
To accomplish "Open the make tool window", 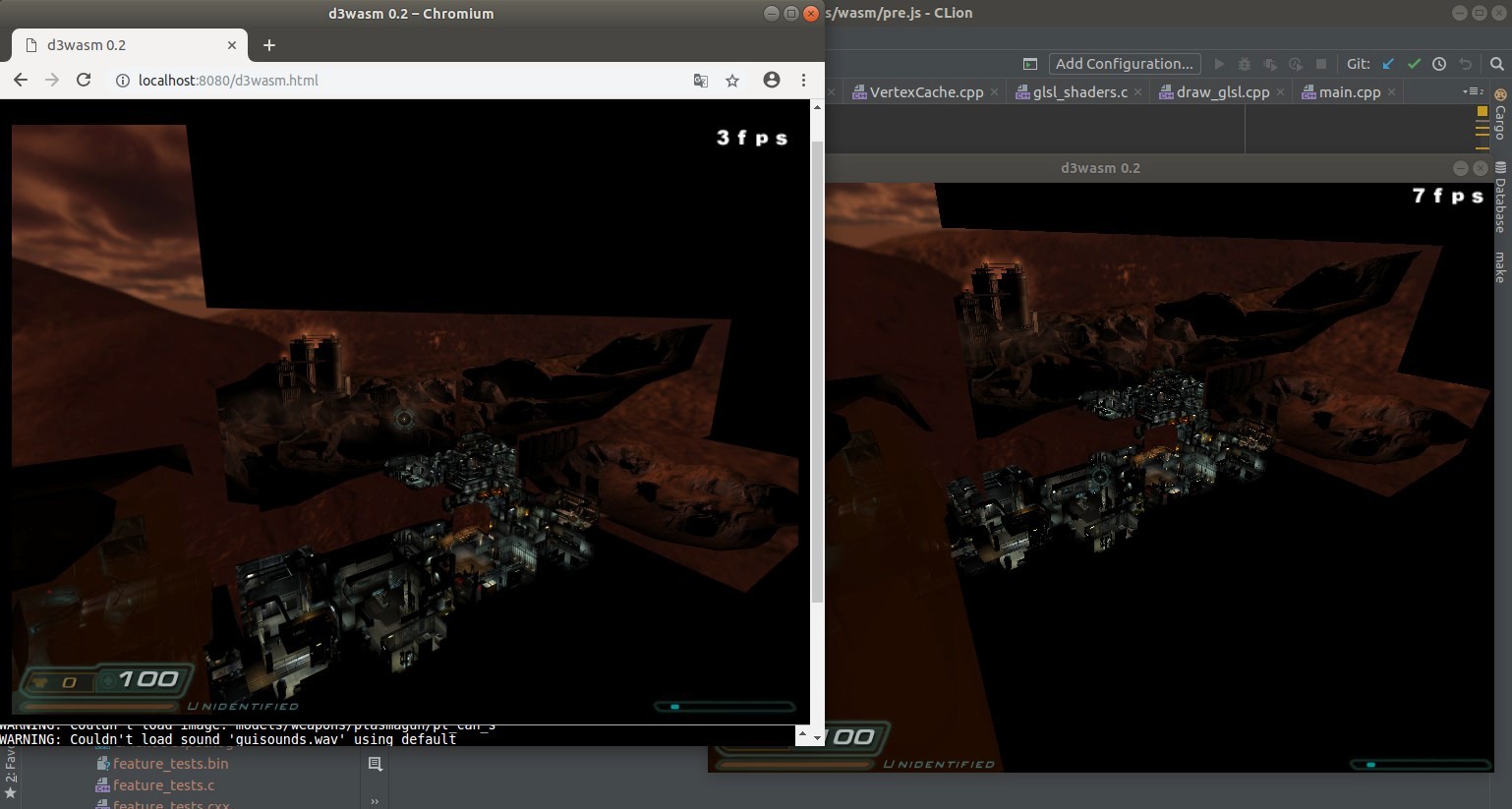I will (x=1500, y=267).
